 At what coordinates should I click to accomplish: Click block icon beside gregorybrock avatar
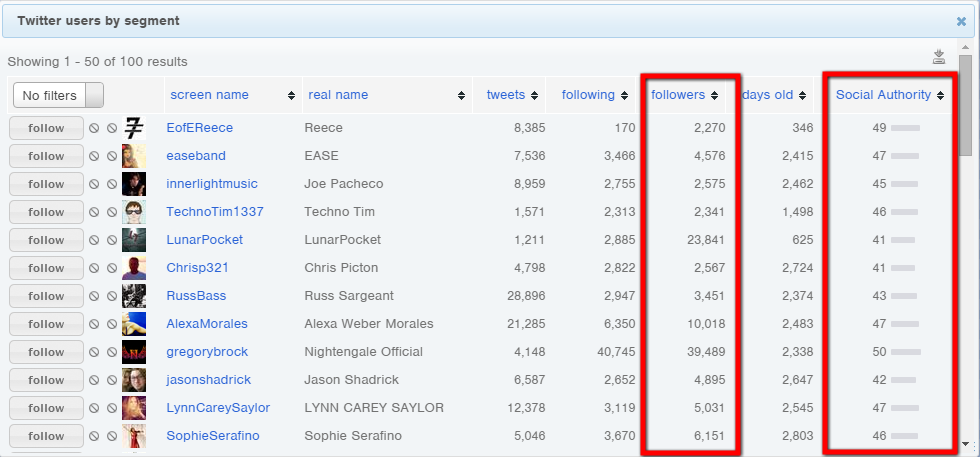point(112,353)
